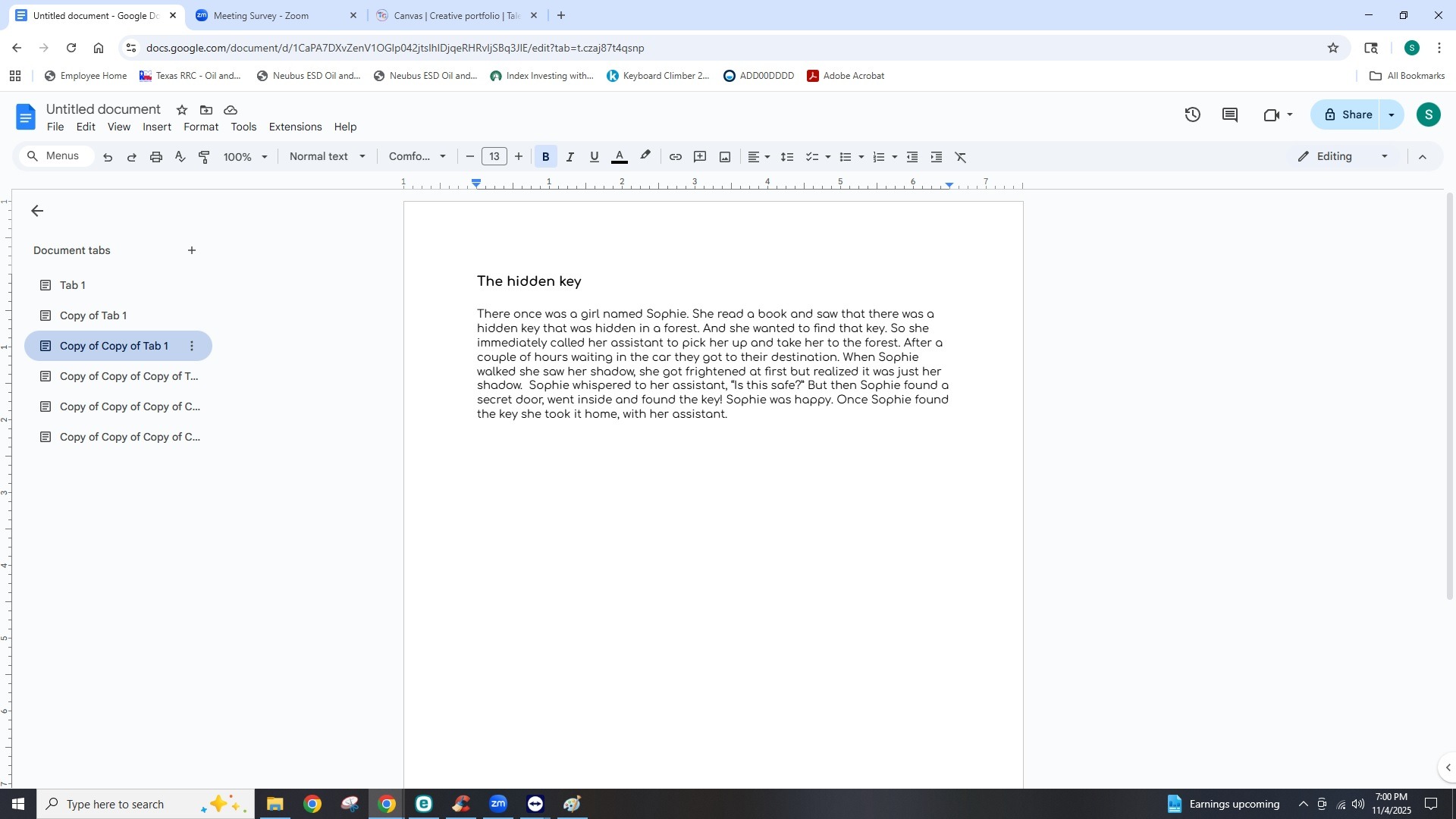
Task: Clear formatting with the toolbar icon
Action: click(x=960, y=156)
